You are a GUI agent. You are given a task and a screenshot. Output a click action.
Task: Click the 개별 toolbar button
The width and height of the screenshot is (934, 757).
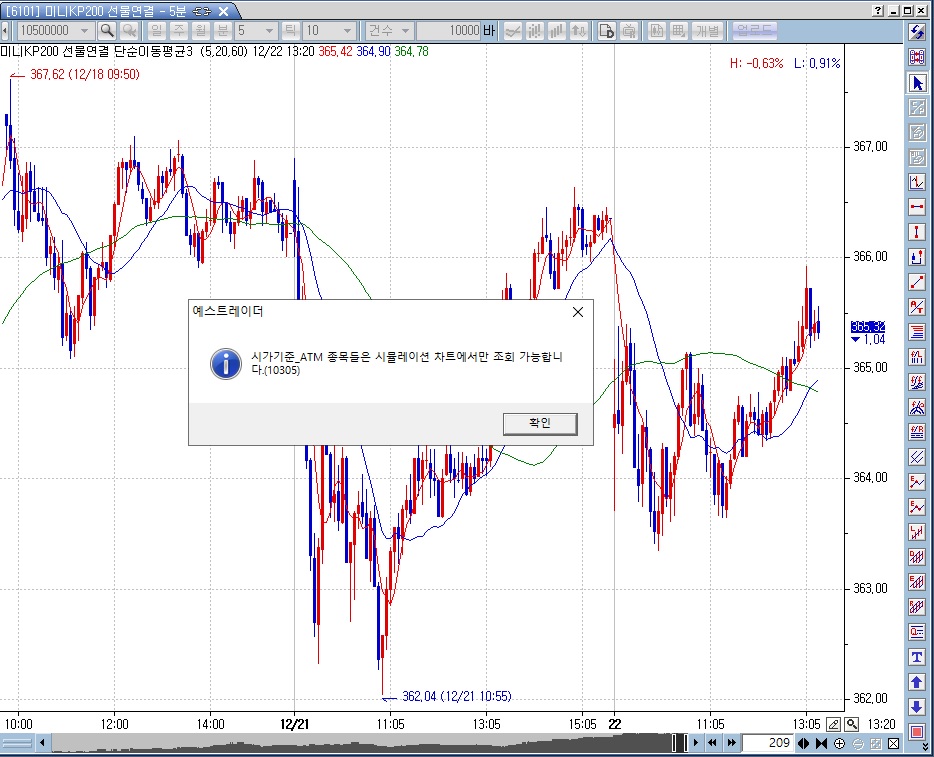pos(708,31)
